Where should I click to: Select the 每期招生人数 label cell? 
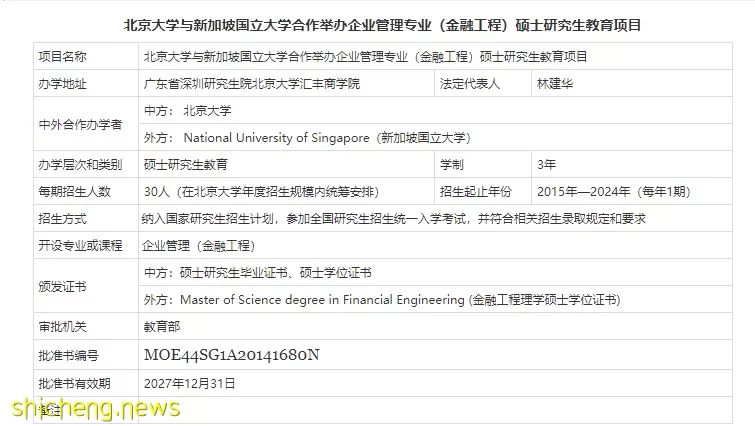(86, 191)
